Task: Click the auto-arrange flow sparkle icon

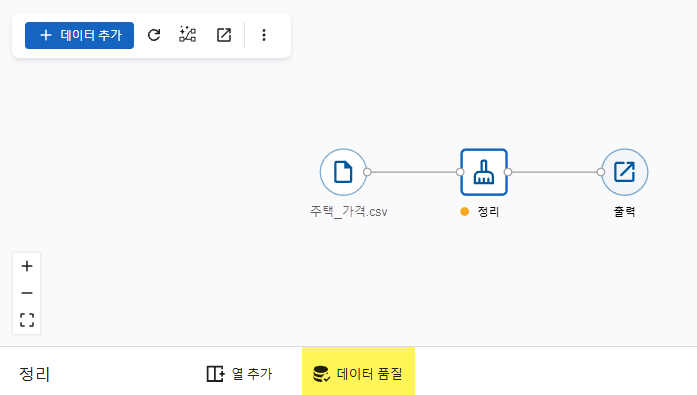Action: [188, 35]
